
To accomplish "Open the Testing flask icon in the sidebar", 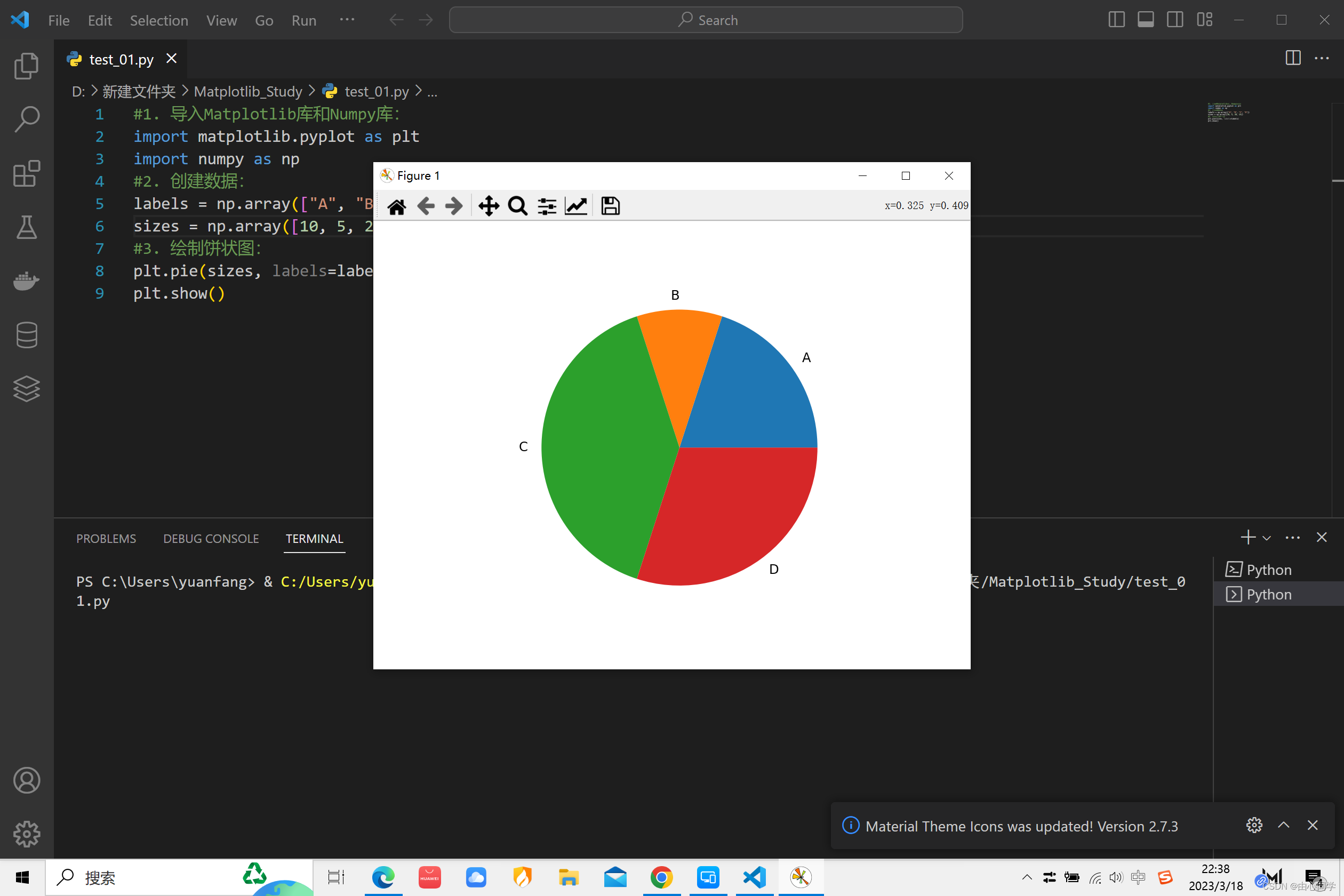I will (x=26, y=227).
